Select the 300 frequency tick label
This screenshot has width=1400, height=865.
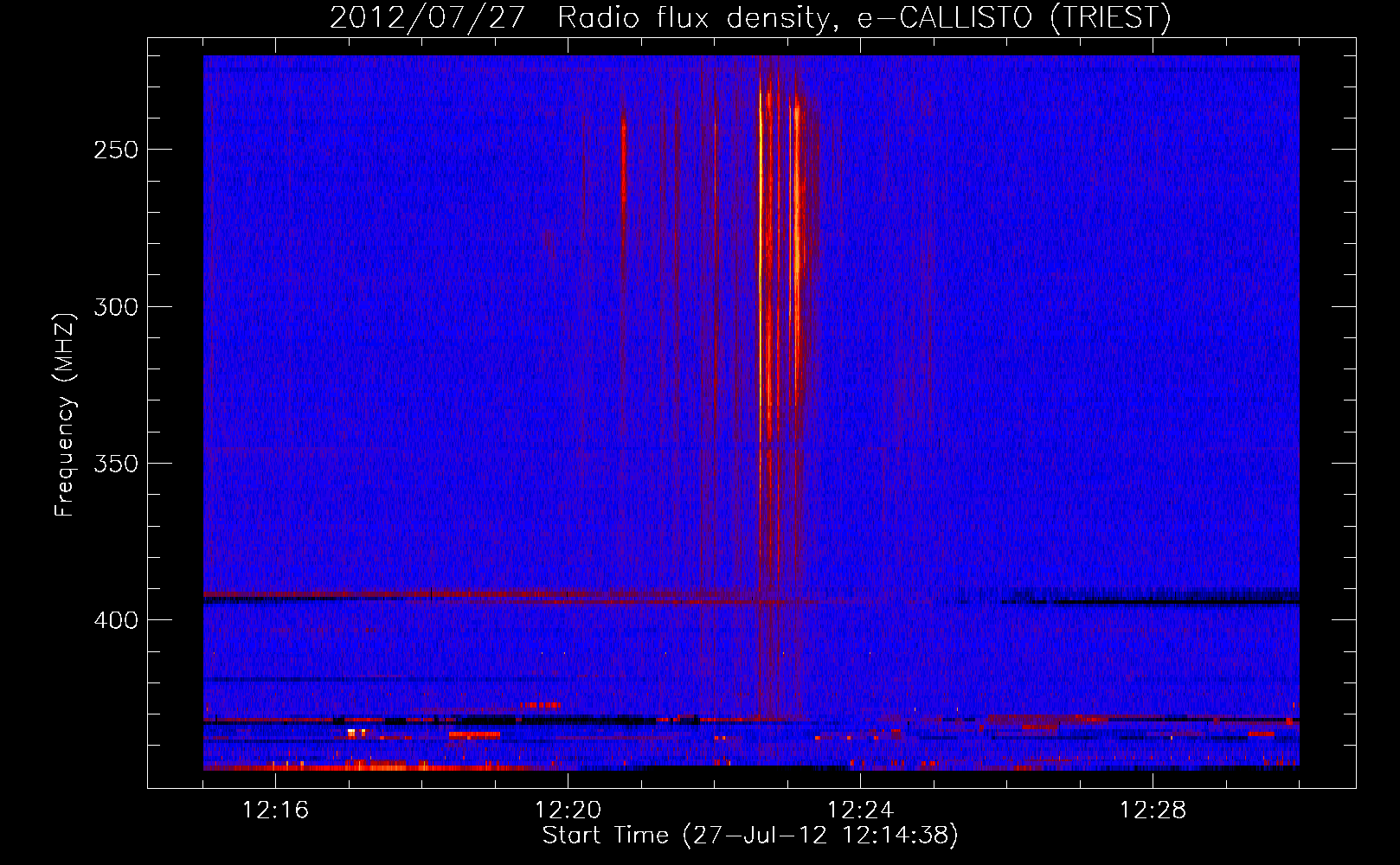tap(116, 307)
